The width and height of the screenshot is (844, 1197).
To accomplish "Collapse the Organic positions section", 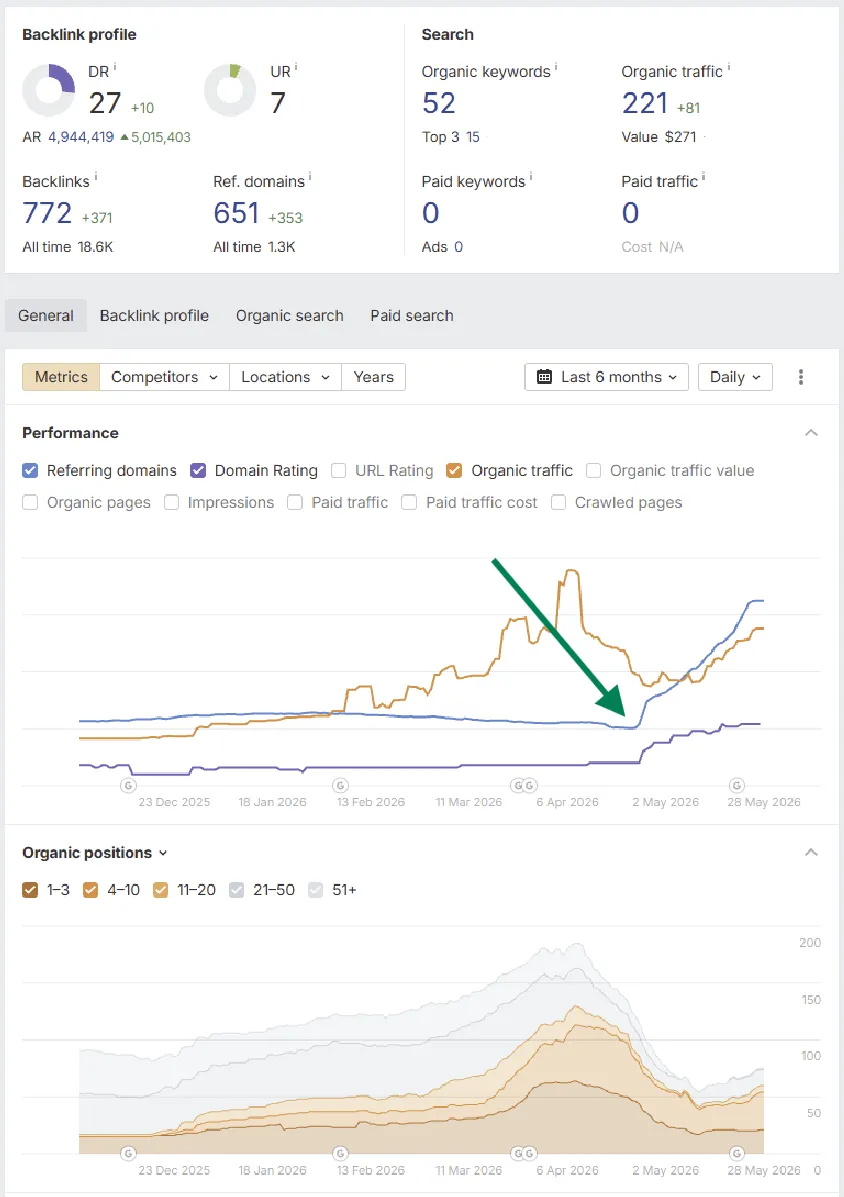I will pos(811,852).
